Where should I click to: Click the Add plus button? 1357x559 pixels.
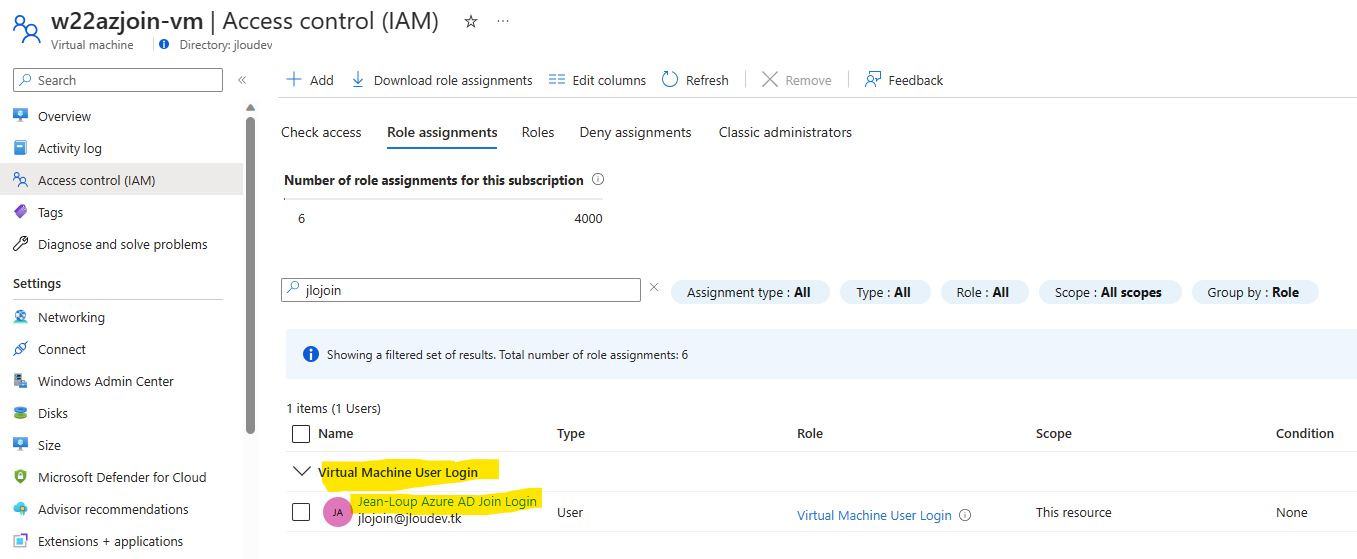point(310,80)
